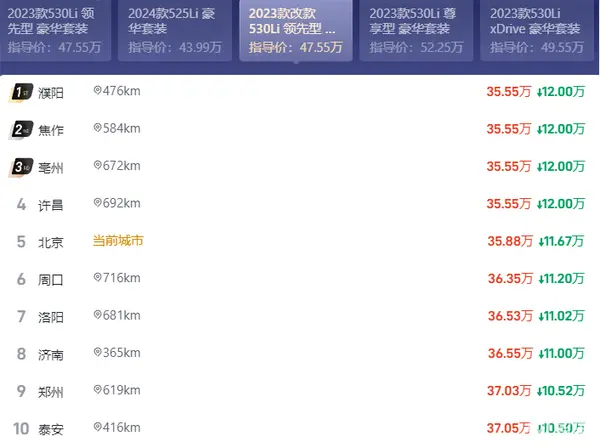
Task: Click the rank 3 bronze badge icon
Action: [x=21, y=168]
